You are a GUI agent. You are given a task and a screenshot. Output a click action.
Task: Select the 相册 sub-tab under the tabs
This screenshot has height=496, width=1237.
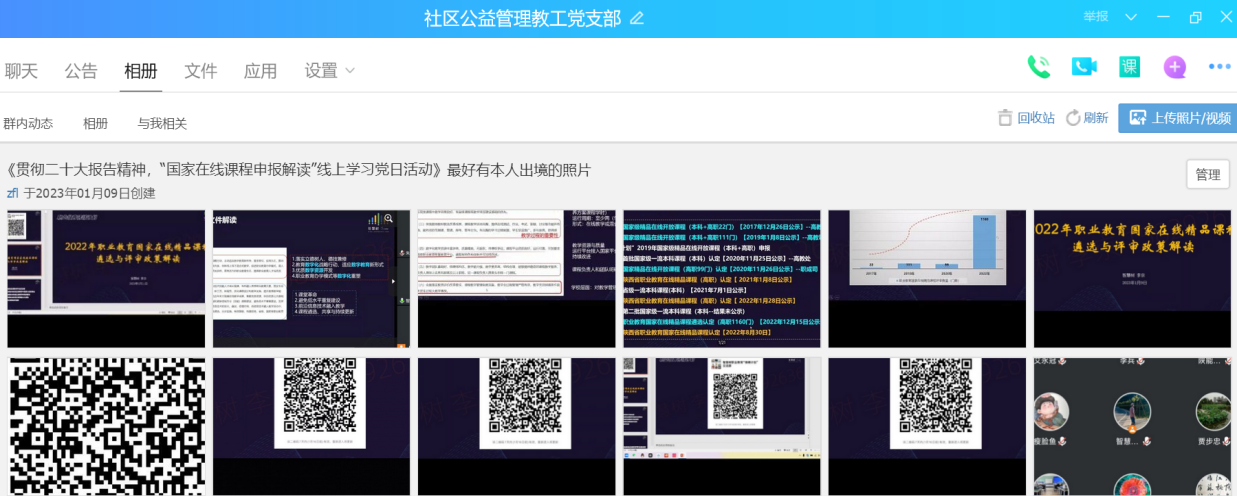pos(95,123)
